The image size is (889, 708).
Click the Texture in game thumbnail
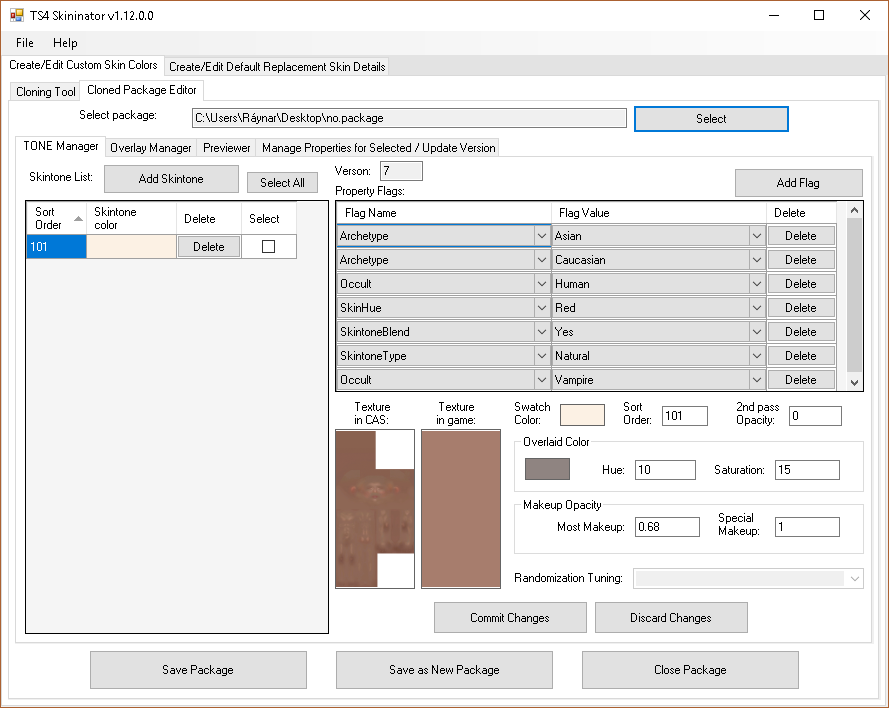pos(461,508)
